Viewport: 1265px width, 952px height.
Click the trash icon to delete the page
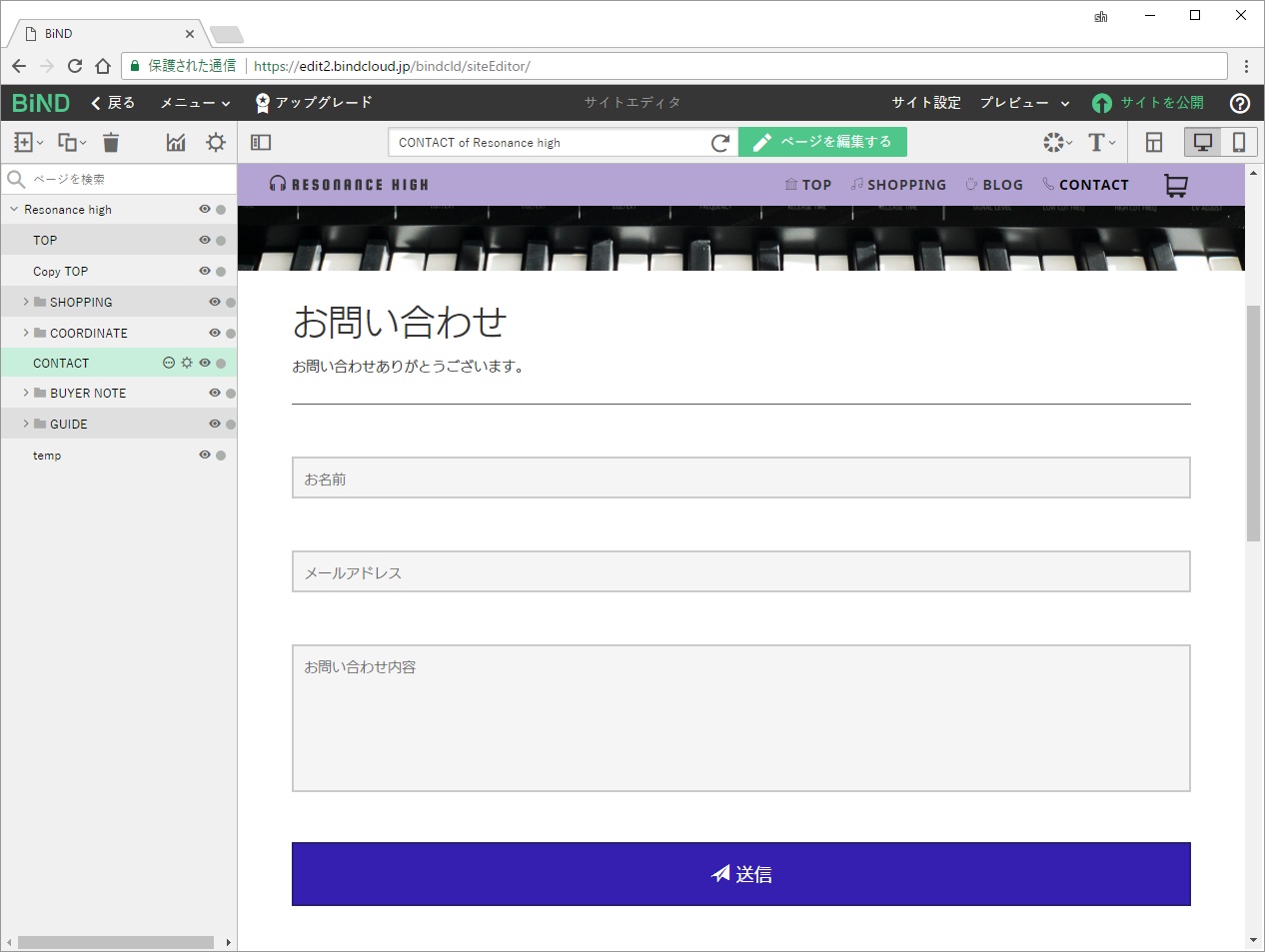coord(111,142)
